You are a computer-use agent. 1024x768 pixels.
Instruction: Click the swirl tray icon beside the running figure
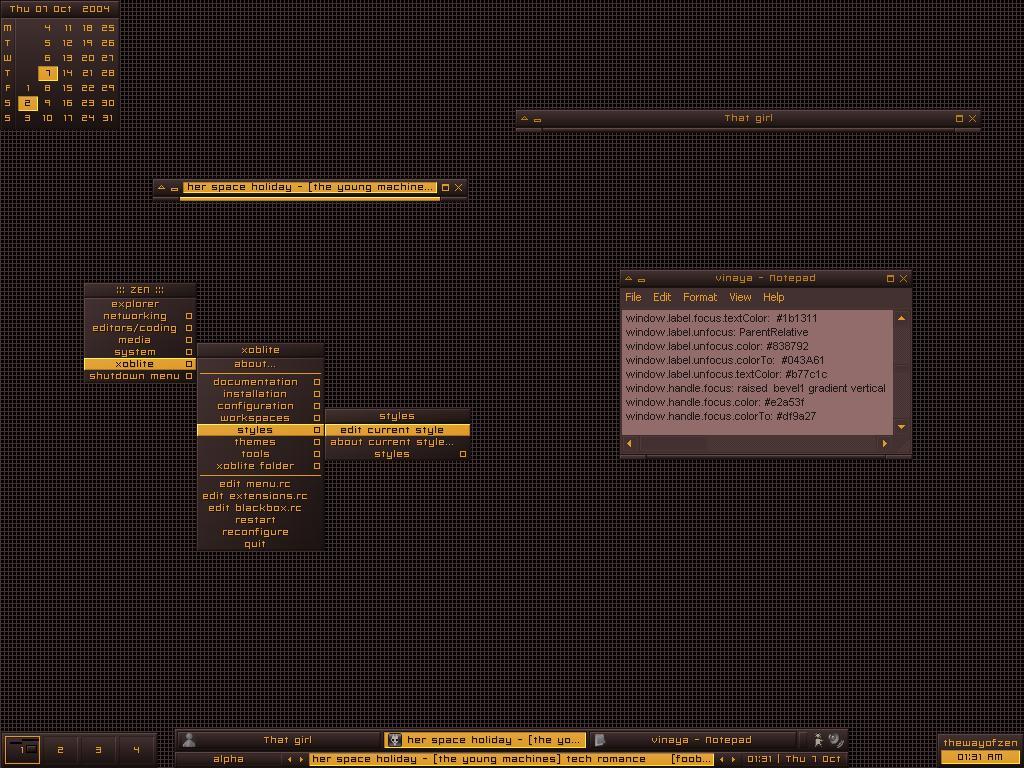click(x=836, y=740)
